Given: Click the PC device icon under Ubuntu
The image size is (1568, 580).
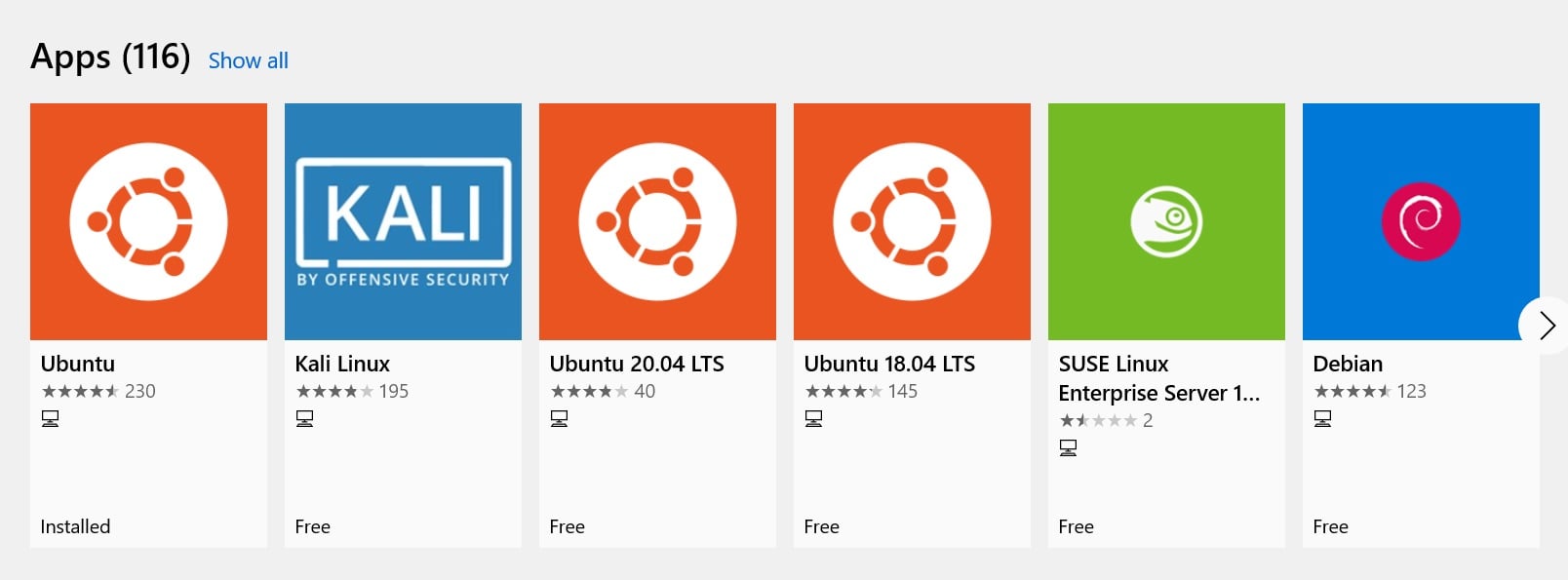Looking at the screenshot, I should (51, 418).
